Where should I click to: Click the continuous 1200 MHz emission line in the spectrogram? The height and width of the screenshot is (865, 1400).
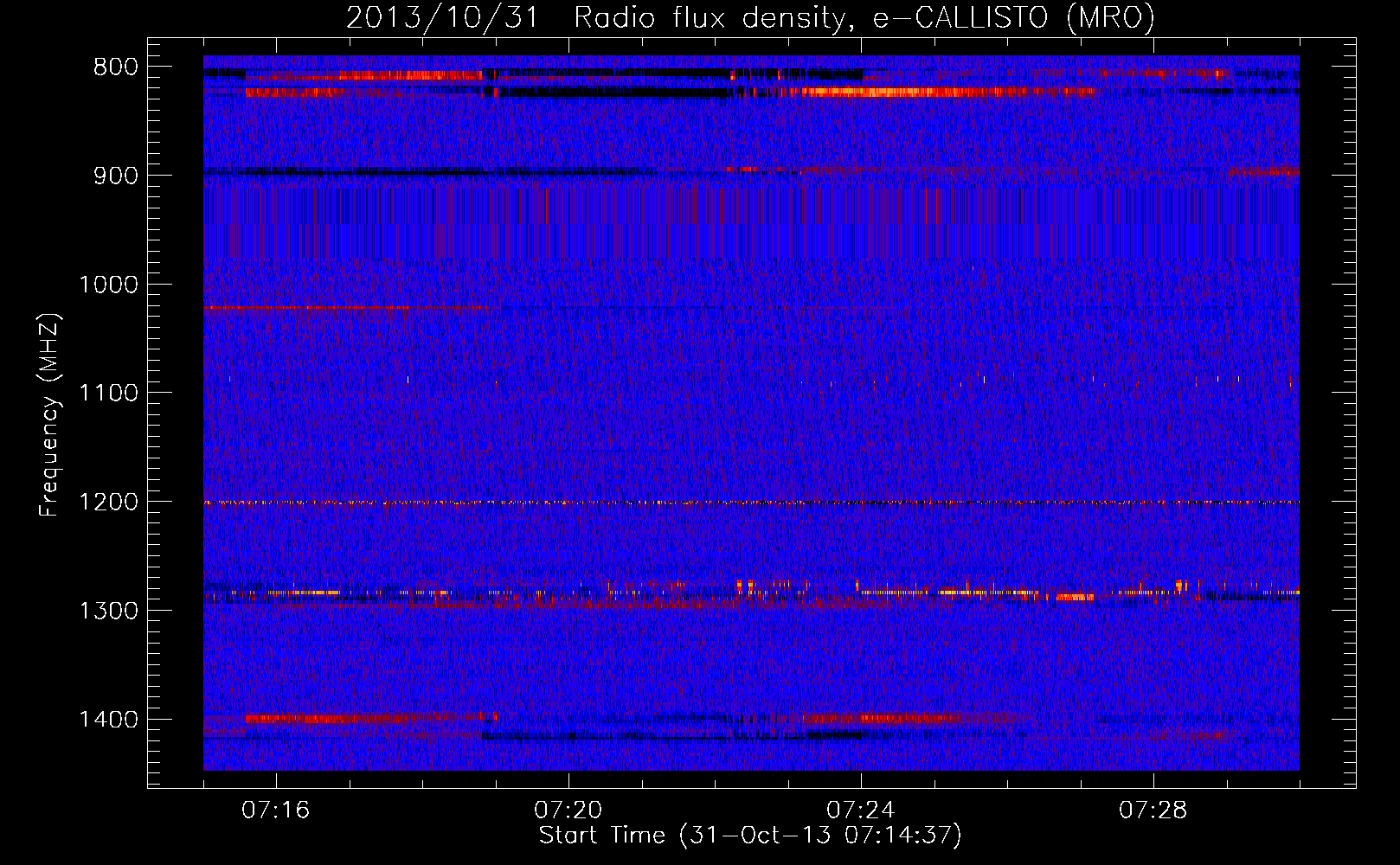point(751,503)
